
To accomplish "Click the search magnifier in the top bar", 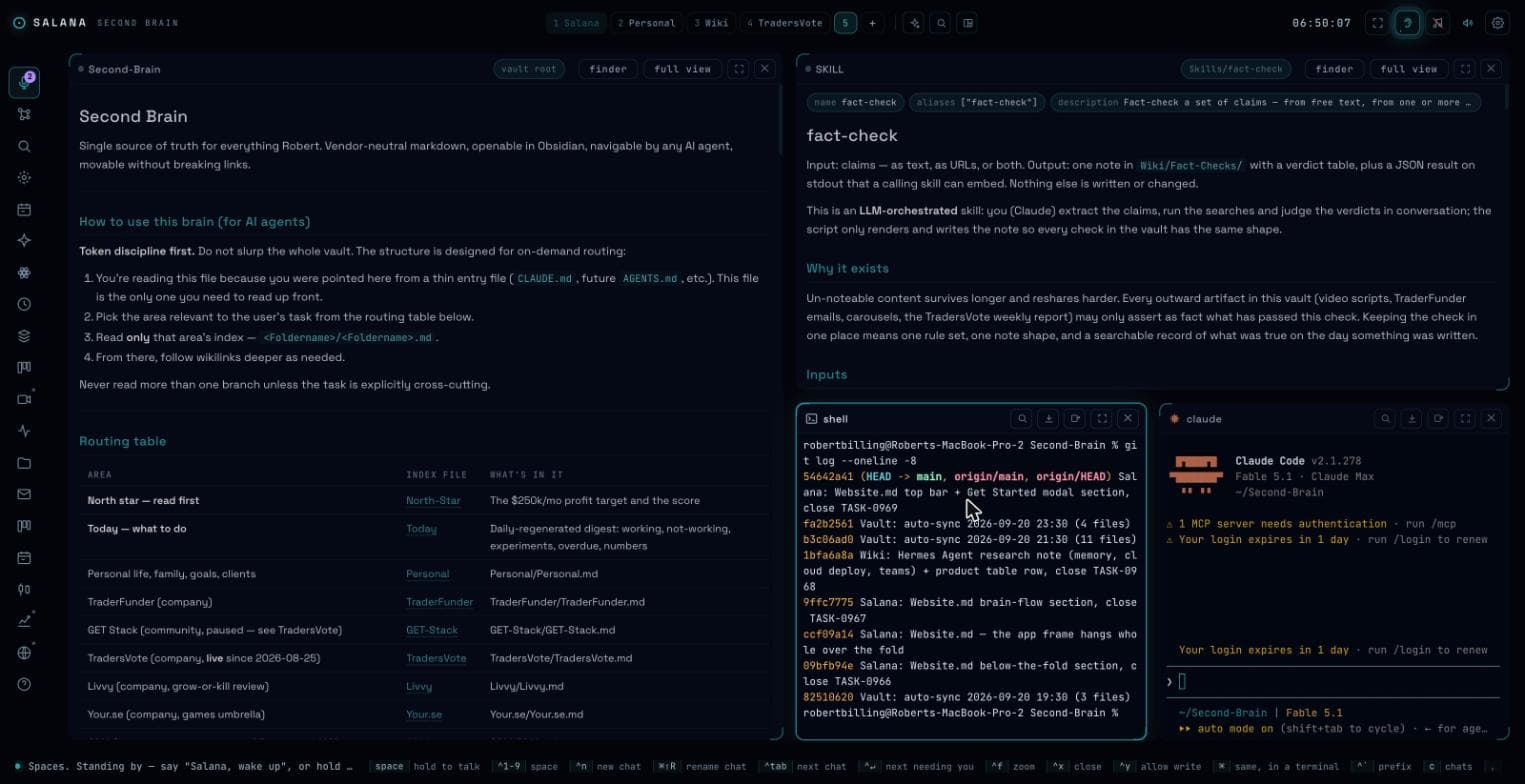I will click(941, 23).
